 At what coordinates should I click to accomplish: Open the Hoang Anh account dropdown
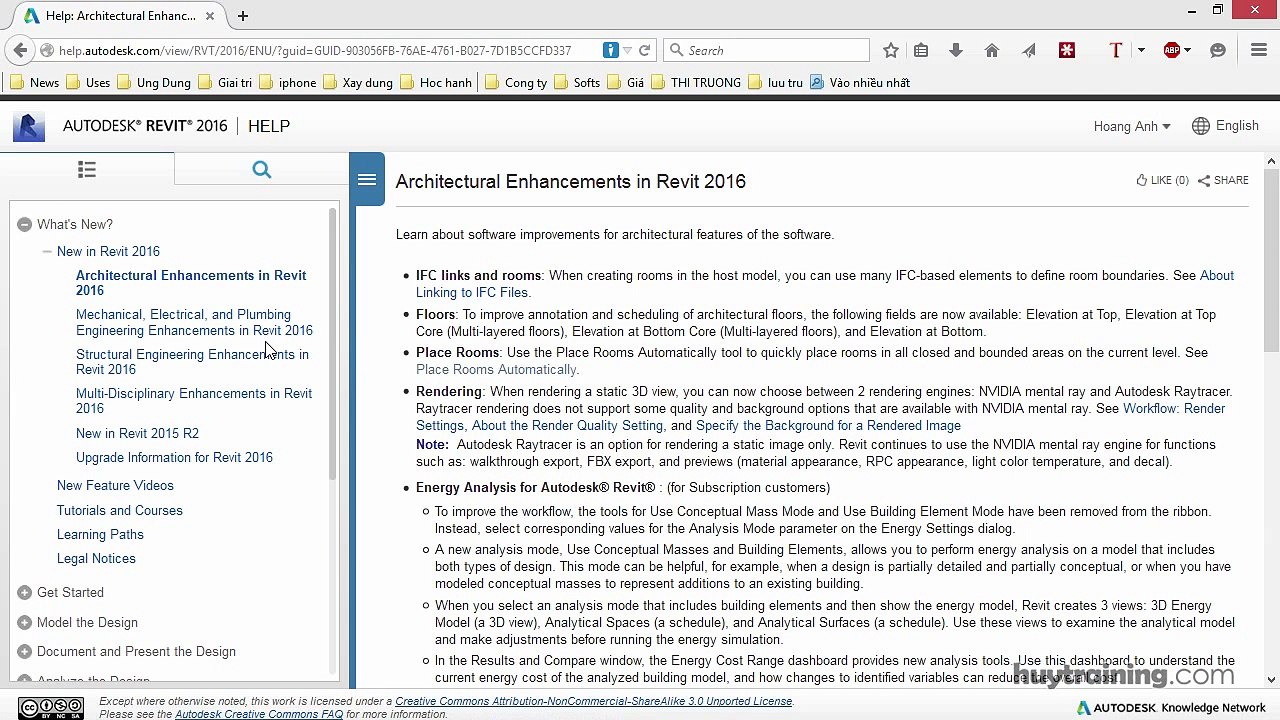1132,126
